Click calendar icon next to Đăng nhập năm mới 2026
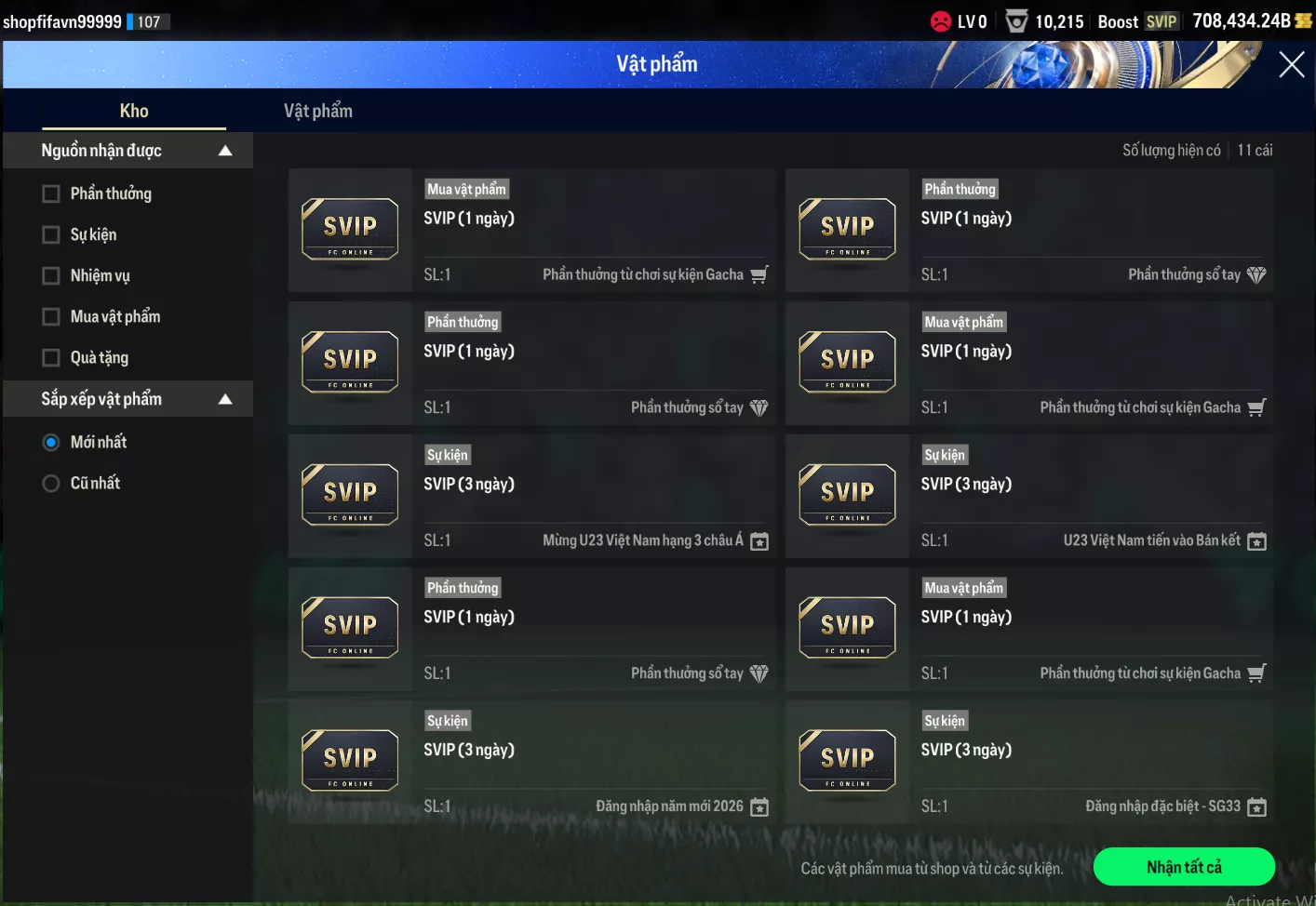The image size is (1316, 906). pos(759,806)
